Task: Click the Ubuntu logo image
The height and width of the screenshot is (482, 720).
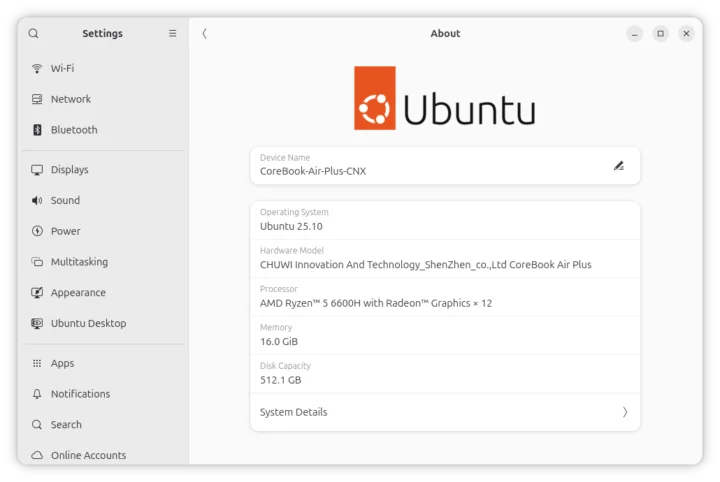Action: click(x=444, y=98)
